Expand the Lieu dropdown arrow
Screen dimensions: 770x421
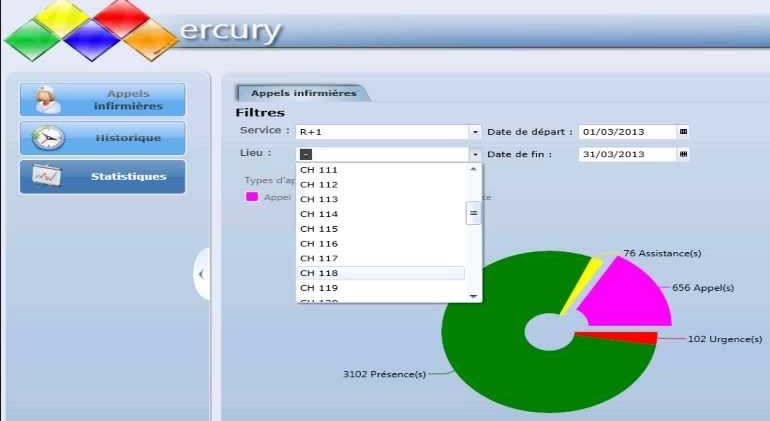(x=475, y=154)
